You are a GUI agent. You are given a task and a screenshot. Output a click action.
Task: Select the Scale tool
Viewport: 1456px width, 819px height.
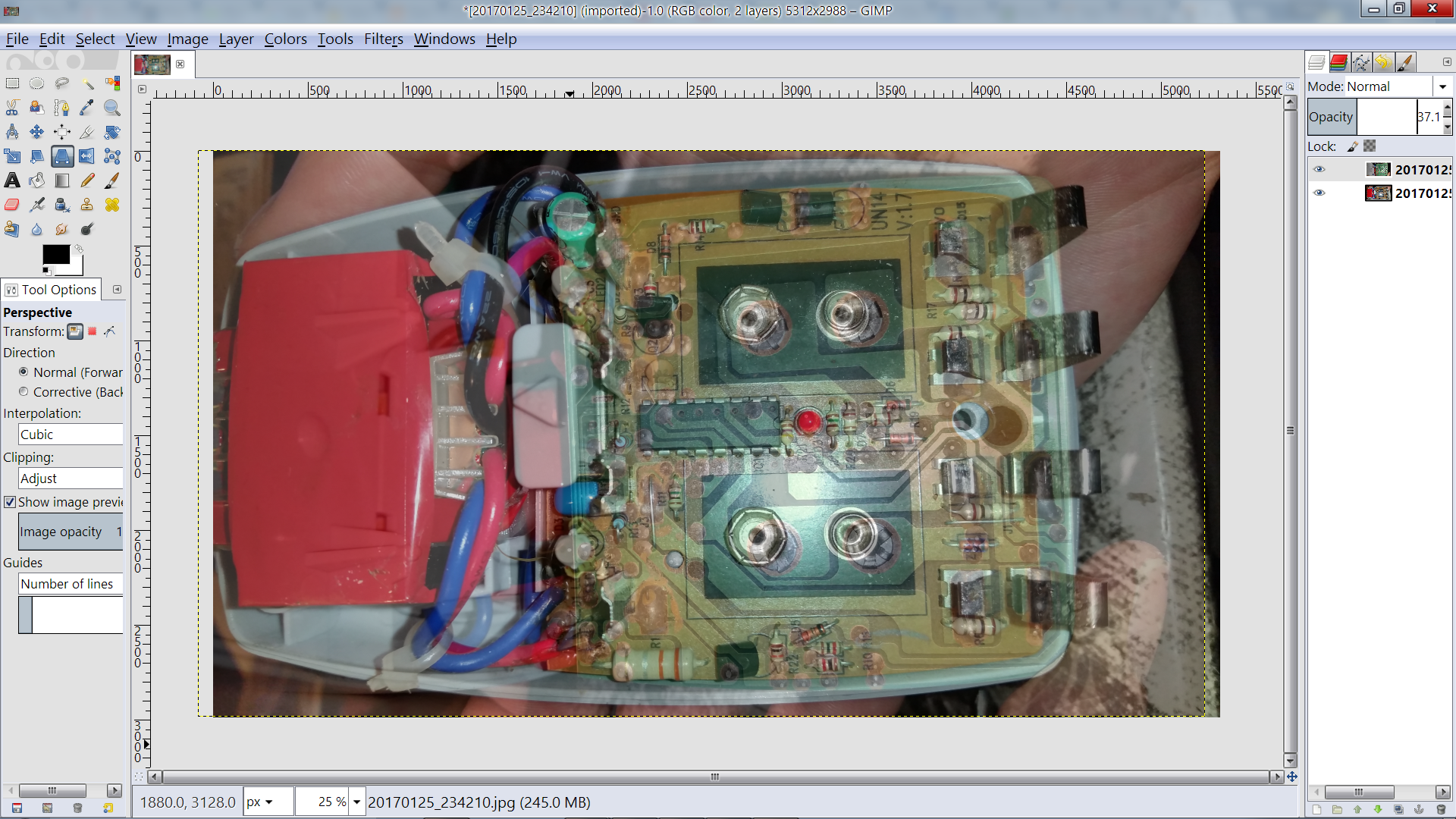[x=12, y=156]
